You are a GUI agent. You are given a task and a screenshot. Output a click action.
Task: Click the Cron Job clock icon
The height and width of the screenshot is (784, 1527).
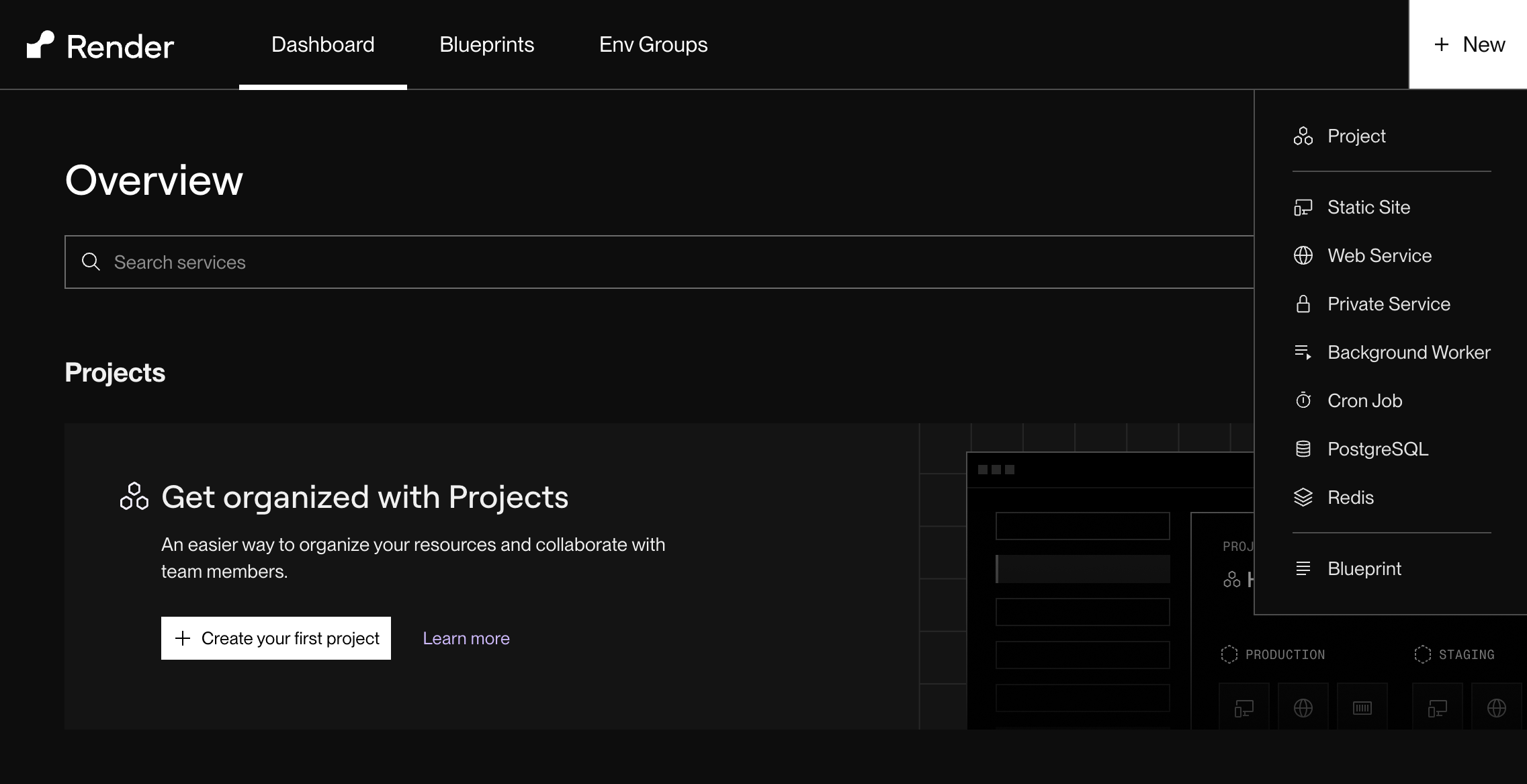click(x=1304, y=400)
